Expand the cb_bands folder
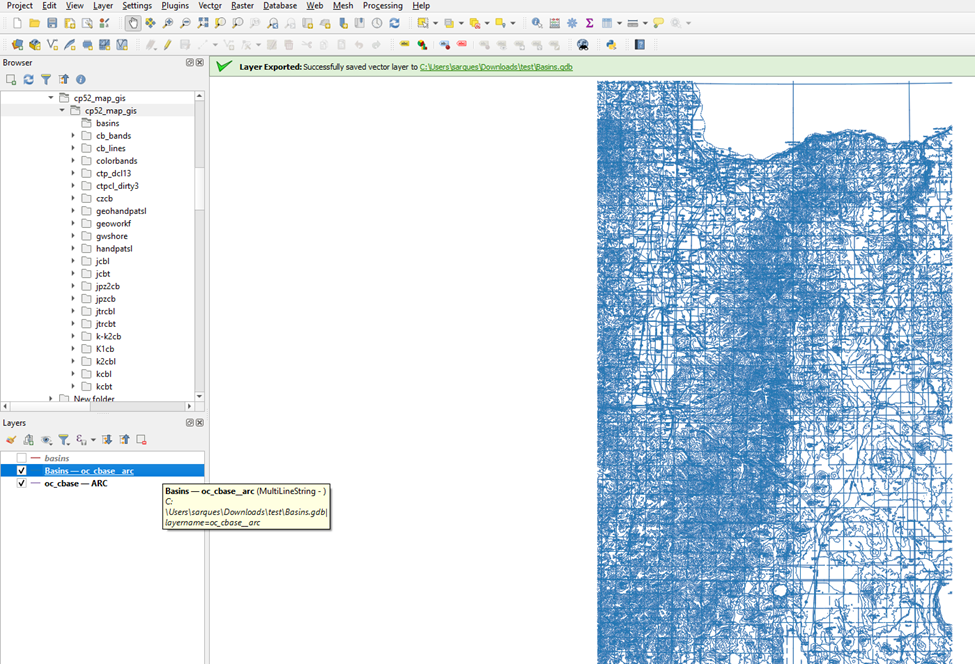The height and width of the screenshot is (664, 975). coord(73,136)
